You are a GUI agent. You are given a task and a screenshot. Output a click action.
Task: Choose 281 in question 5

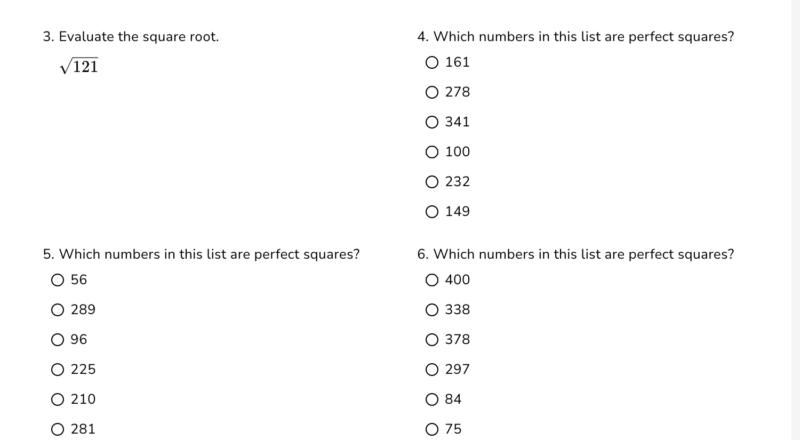click(58, 430)
